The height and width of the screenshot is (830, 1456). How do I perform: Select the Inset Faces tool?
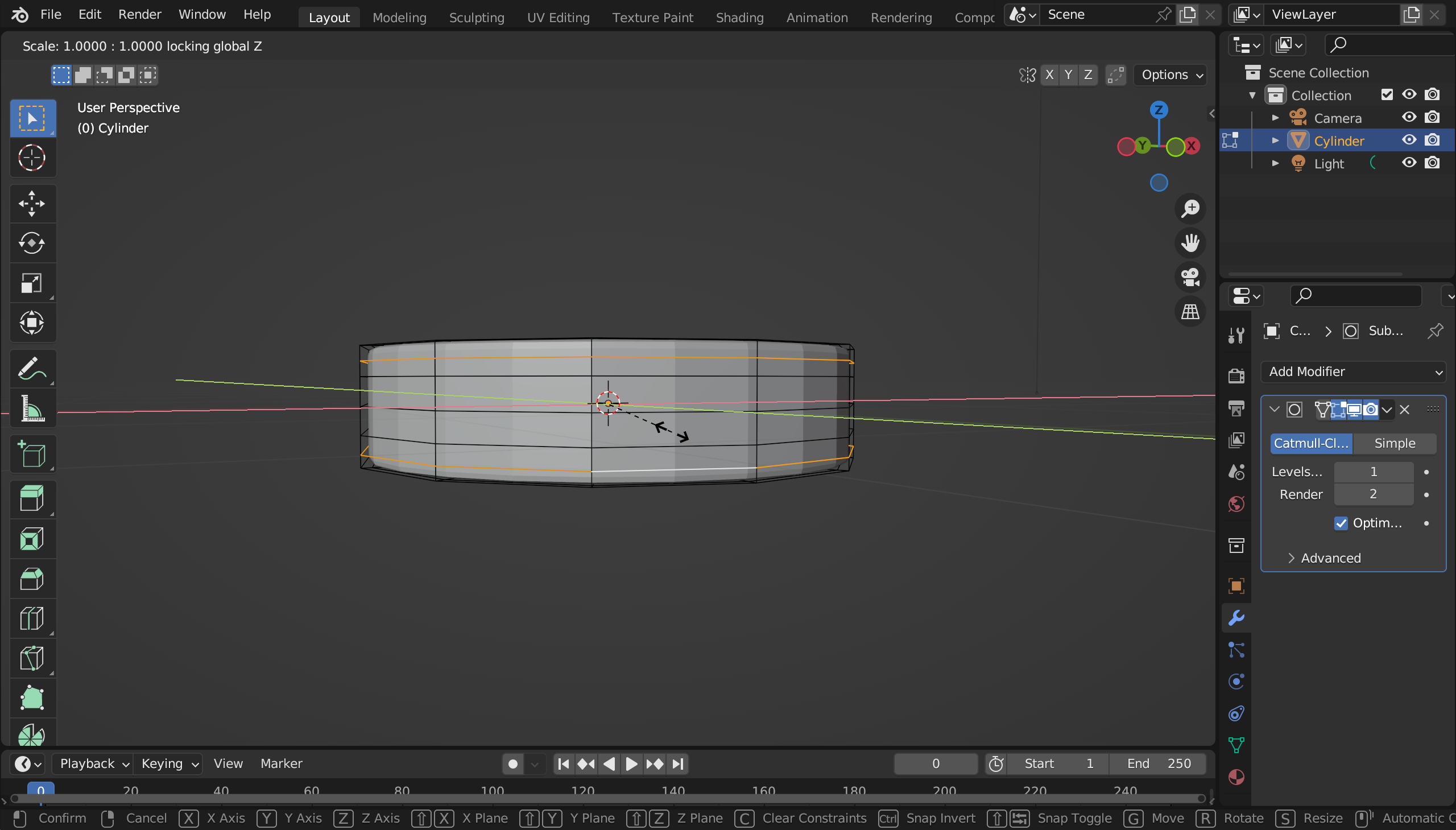(x=32, y=539)
